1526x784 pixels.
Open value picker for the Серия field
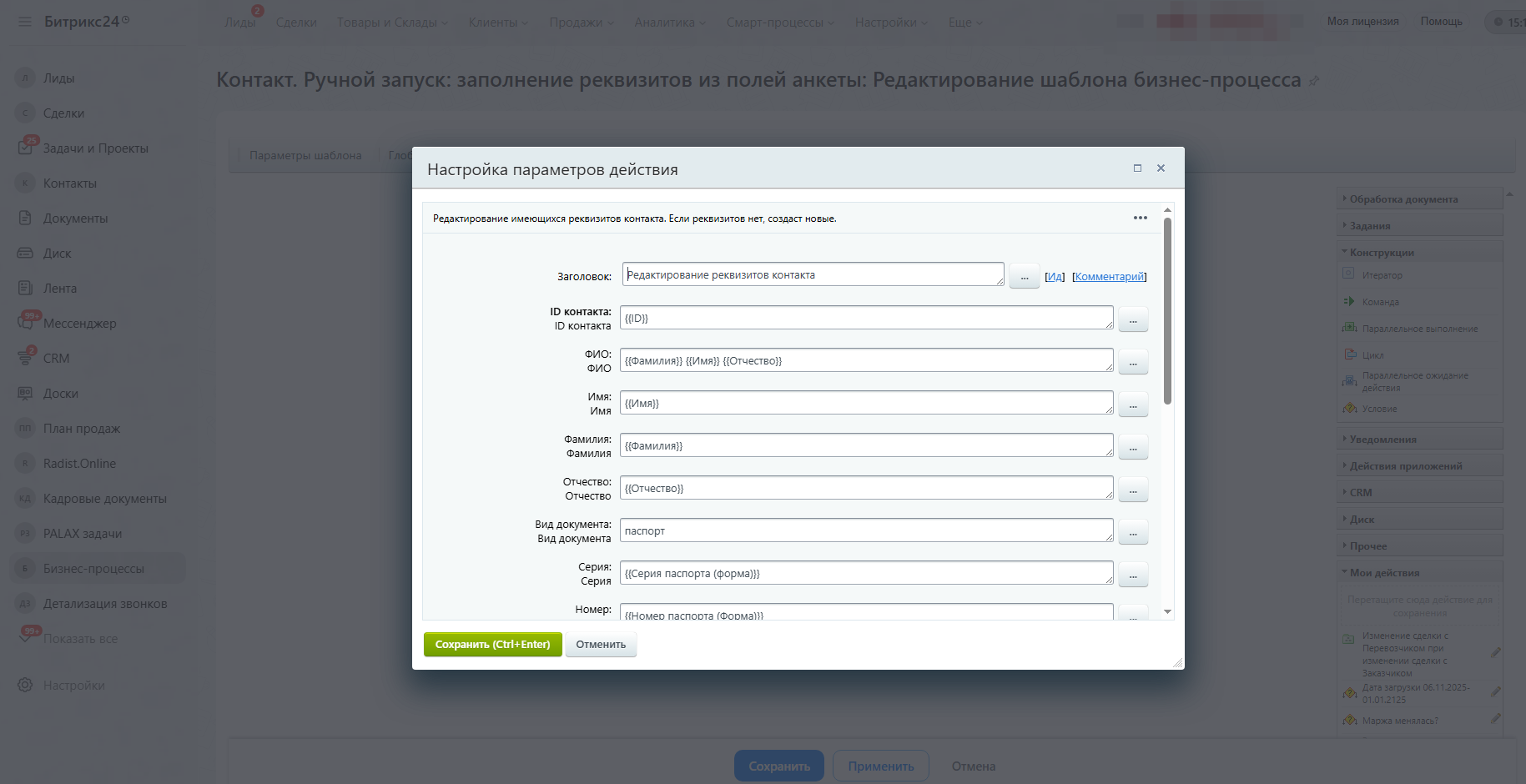(x=1133, y=575)
